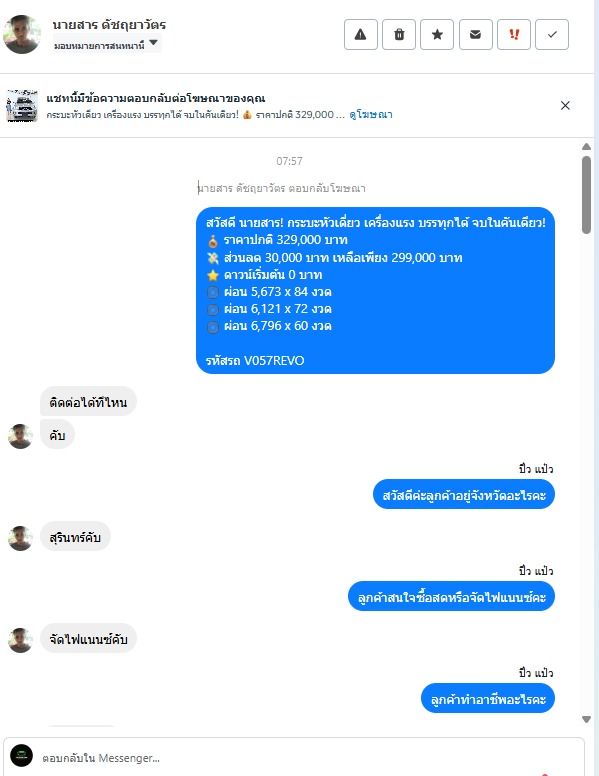Open the มอบหมายการสนทนานี้ assignment dropdown
Viewport: 599px width, 776px height.
point(107,45)
